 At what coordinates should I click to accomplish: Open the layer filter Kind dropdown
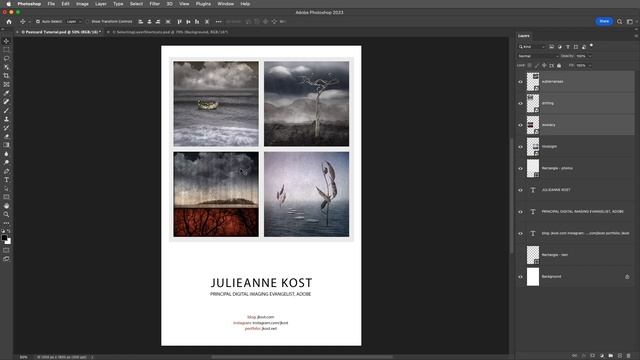click(531, 47)
